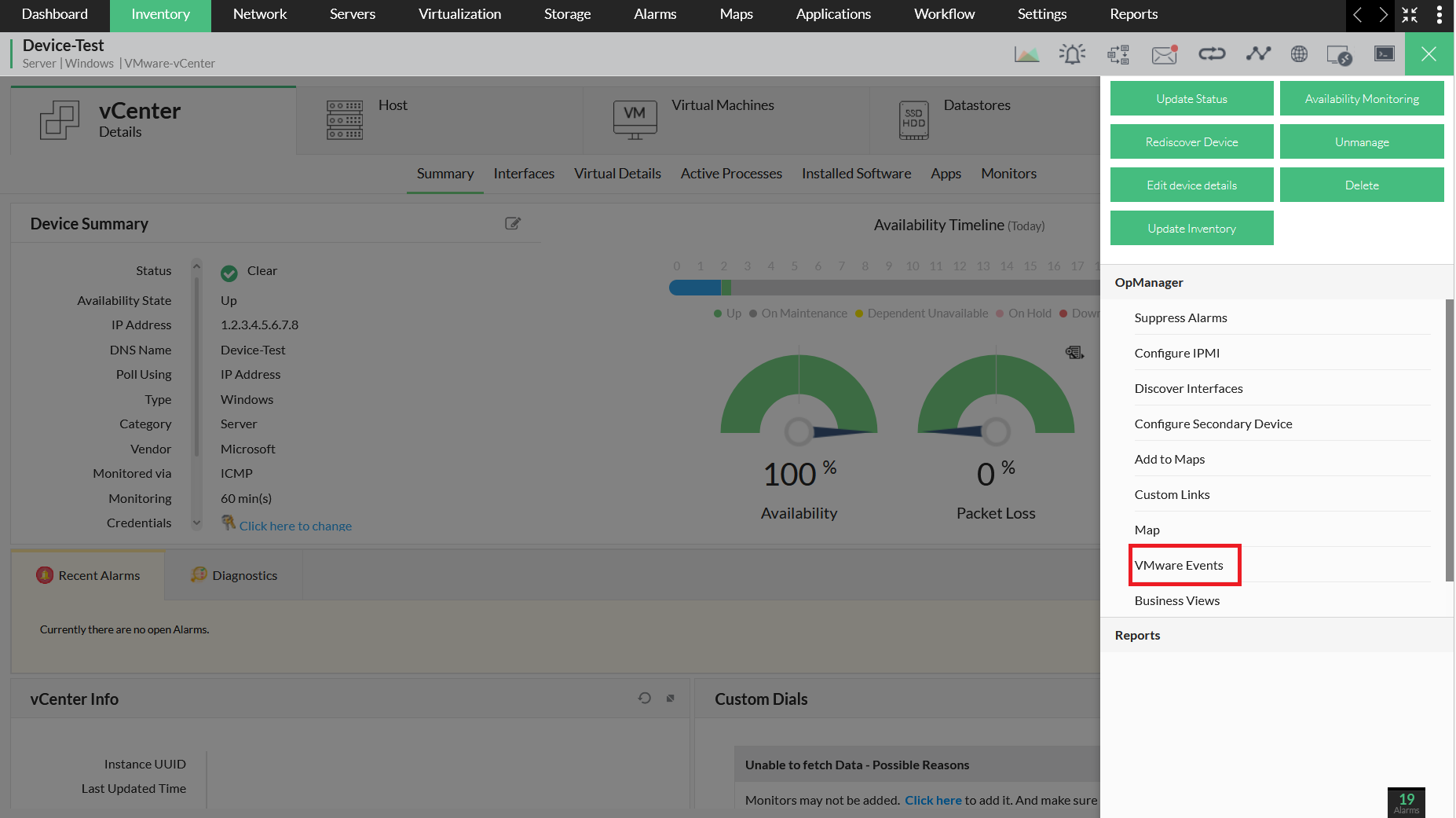The height and width of the screenshot is (818, 1456).
Task: Click the blue segment of Availability Timeline bar
Action: (x=695, y=288)
